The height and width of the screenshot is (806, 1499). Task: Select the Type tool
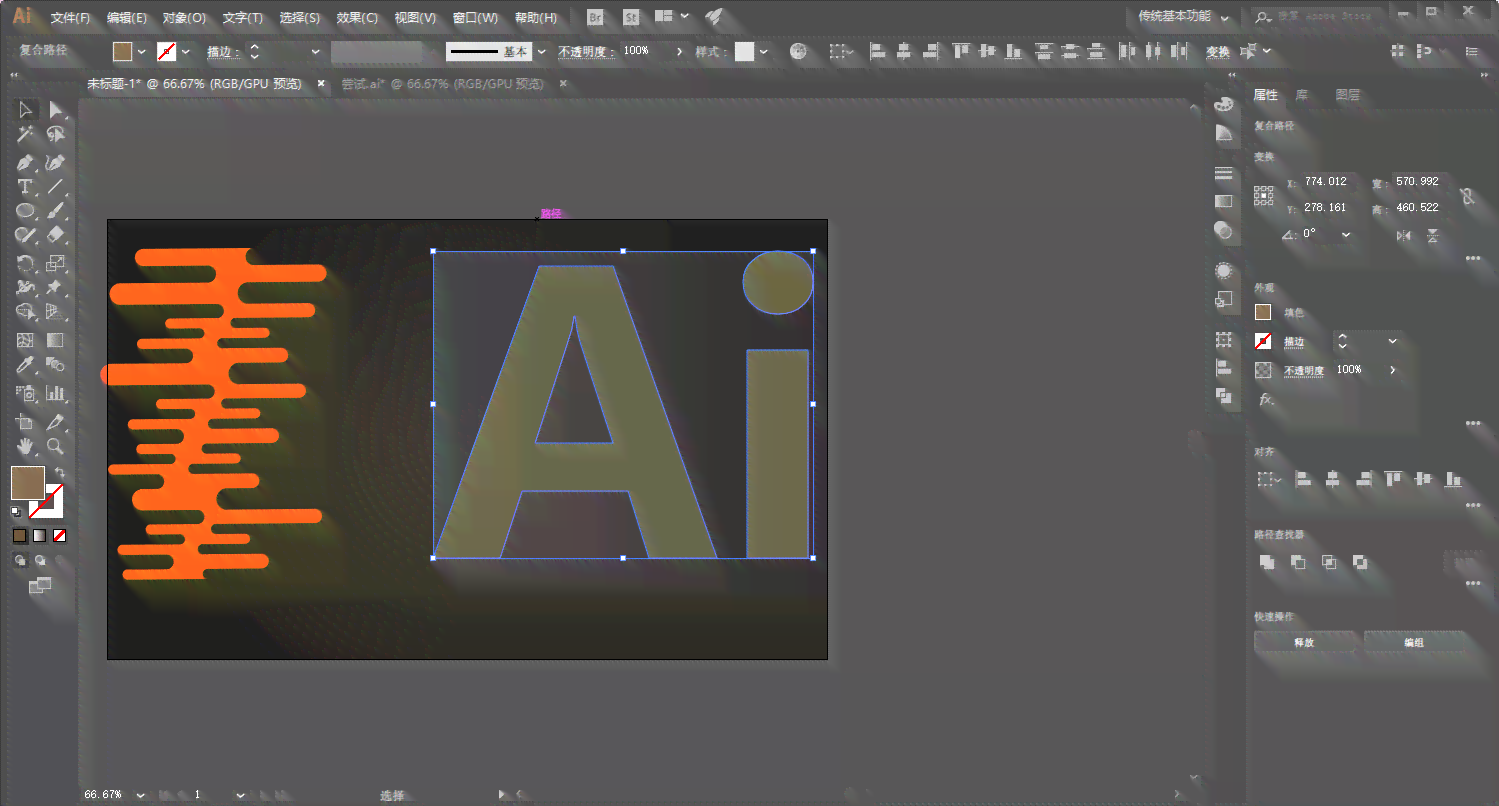[x=26, y=187]
